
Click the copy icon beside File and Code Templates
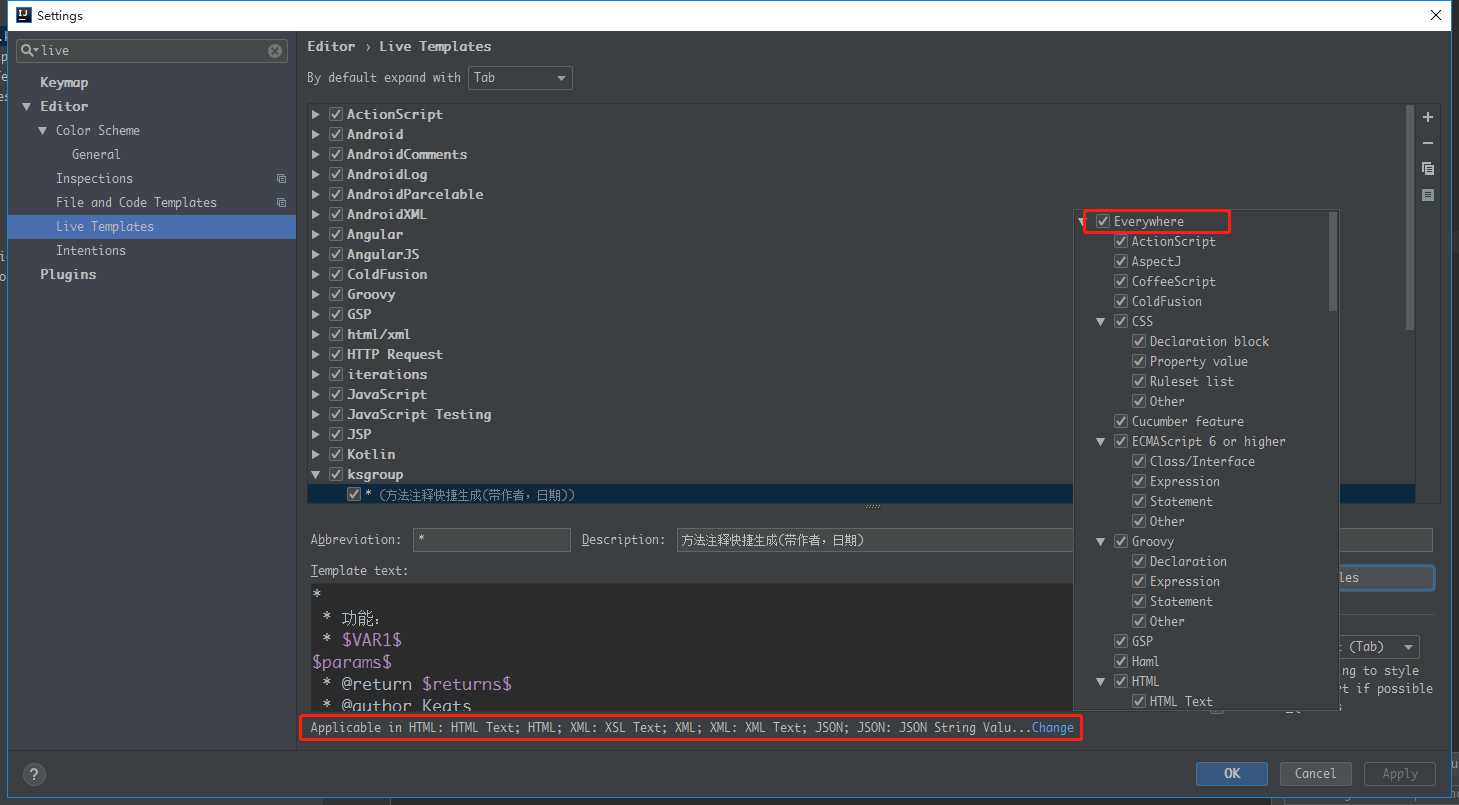281,202
